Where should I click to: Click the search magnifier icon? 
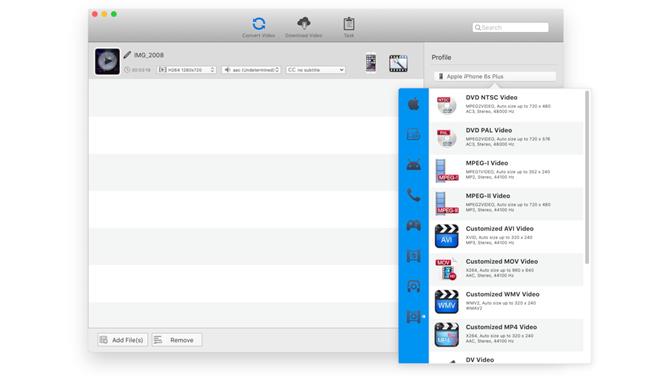[478, 27]
